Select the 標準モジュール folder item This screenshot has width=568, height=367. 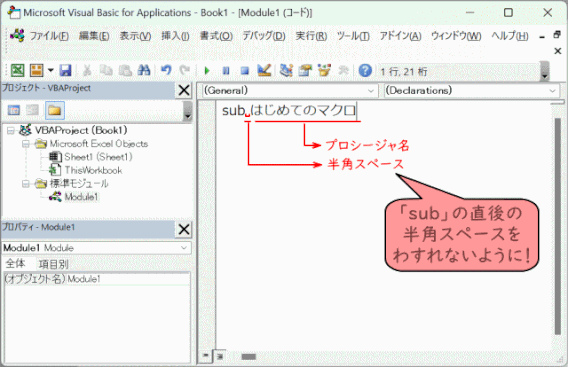(79, 184)
